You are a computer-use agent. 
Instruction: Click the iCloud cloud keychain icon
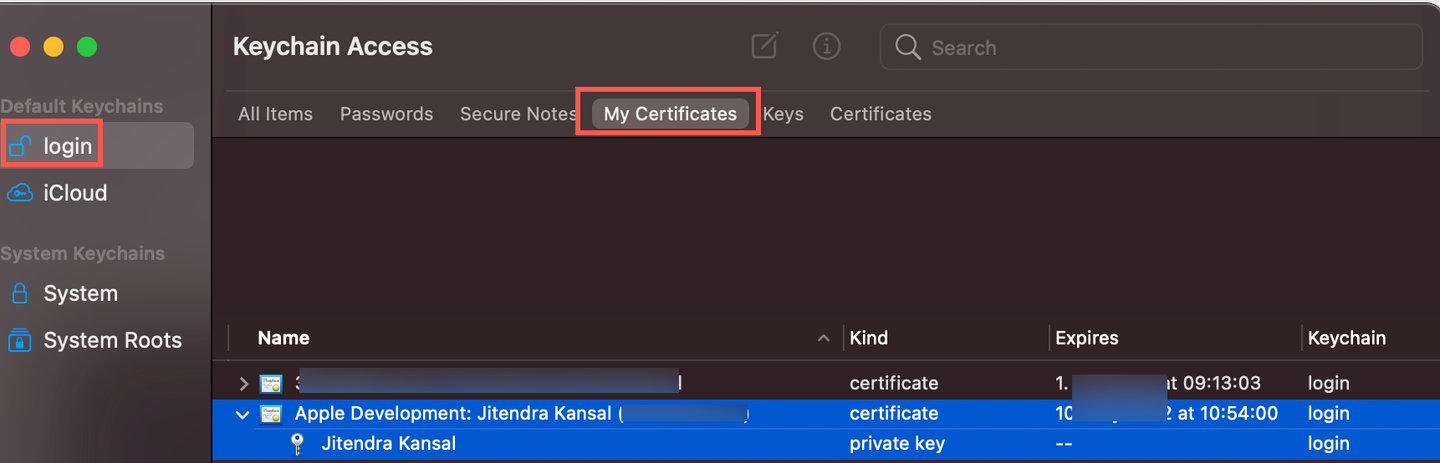click(20, 193)
